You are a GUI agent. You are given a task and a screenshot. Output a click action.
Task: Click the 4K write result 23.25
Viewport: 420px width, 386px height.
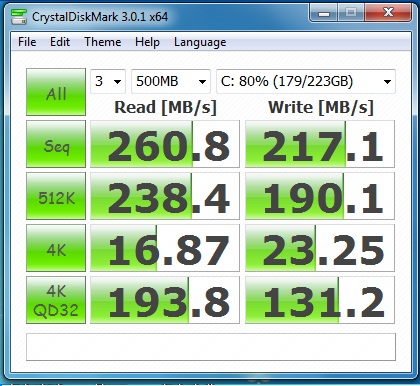tap(320, 248)
